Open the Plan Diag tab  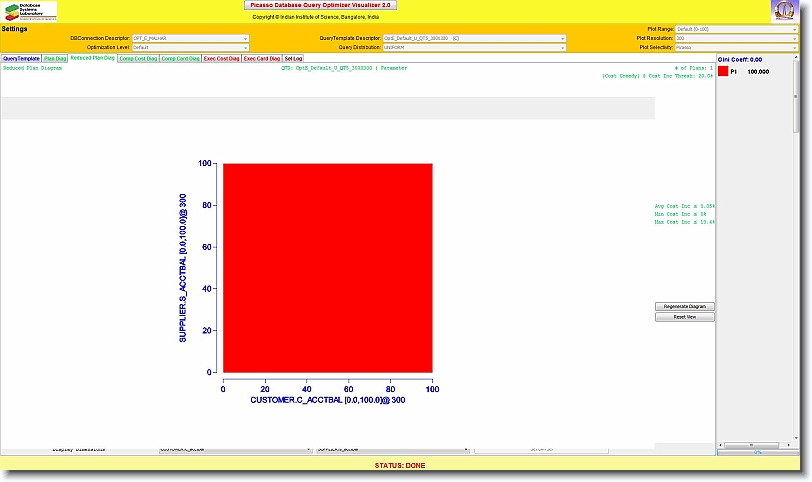(55, 59)
